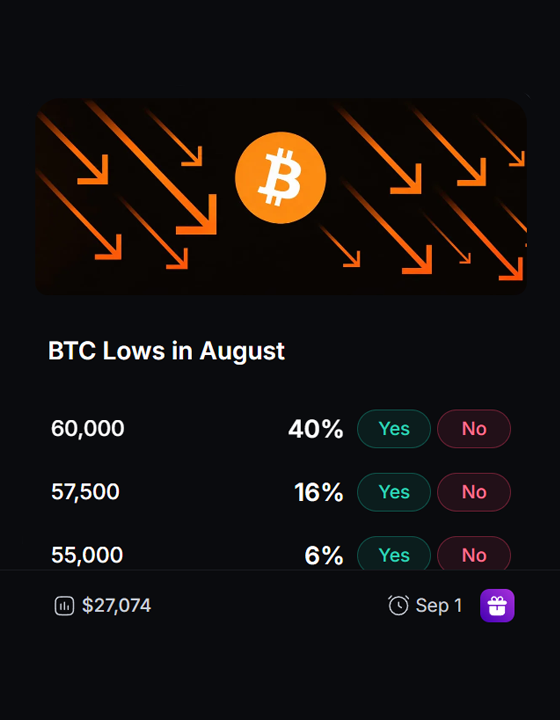Pick Yes for the 55,000 low
Image resolution: width=560 pixels, height=720 pixels.
(394, 553)
